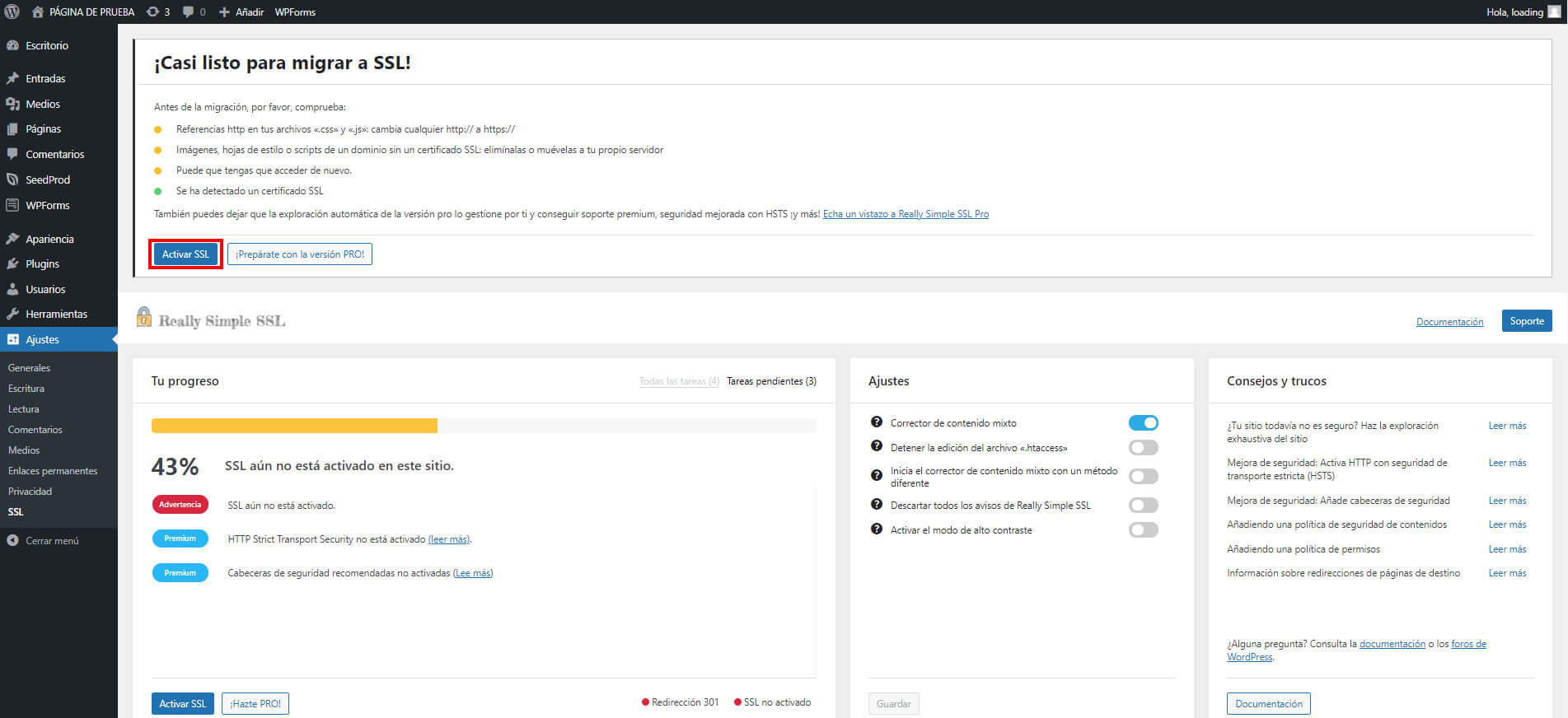1568x718 pixels.
Task: Click the WPForms sidebar icon
Action: (x=12, y=205)
